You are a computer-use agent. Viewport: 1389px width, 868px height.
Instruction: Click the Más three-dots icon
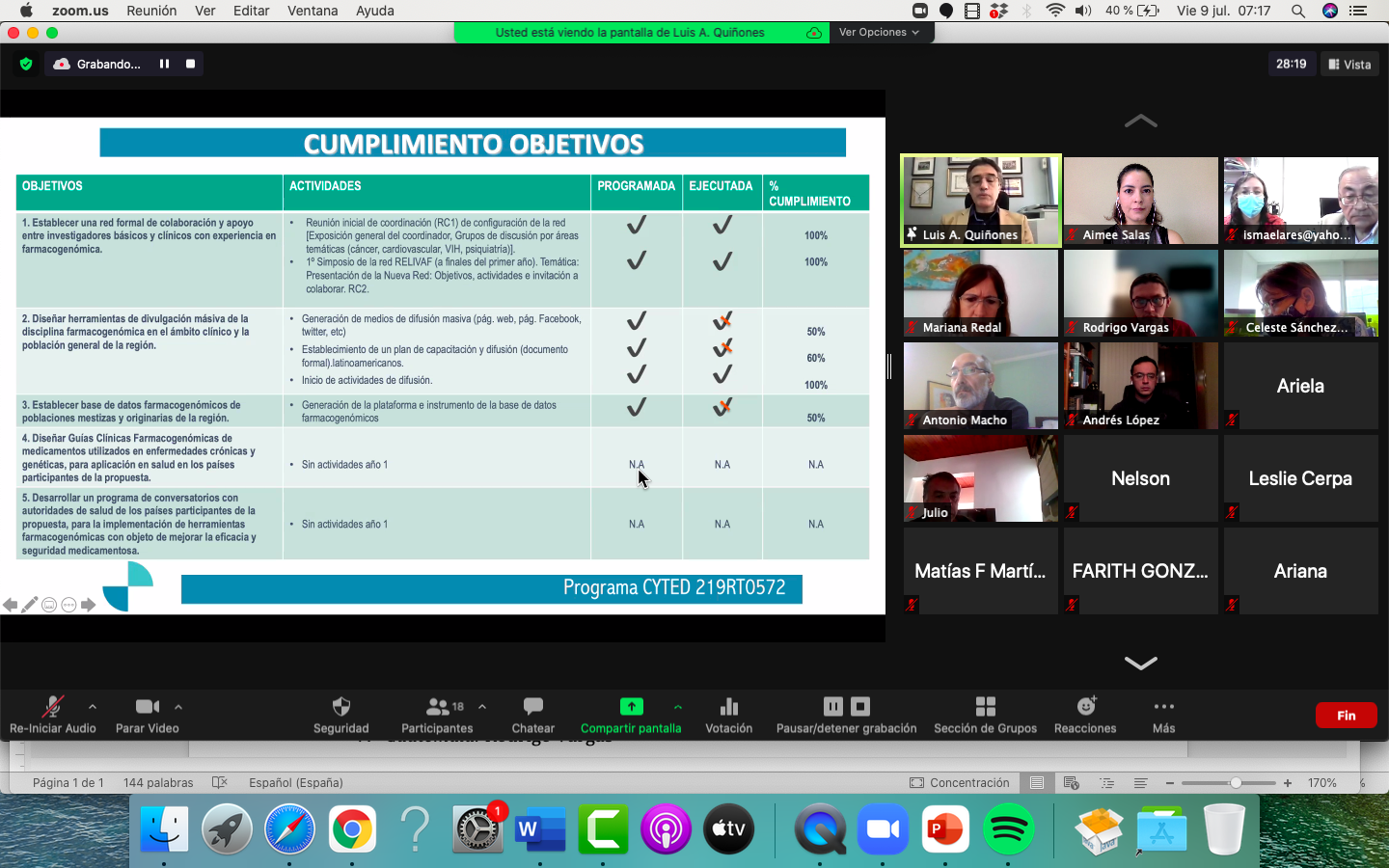coord(1163,707)
